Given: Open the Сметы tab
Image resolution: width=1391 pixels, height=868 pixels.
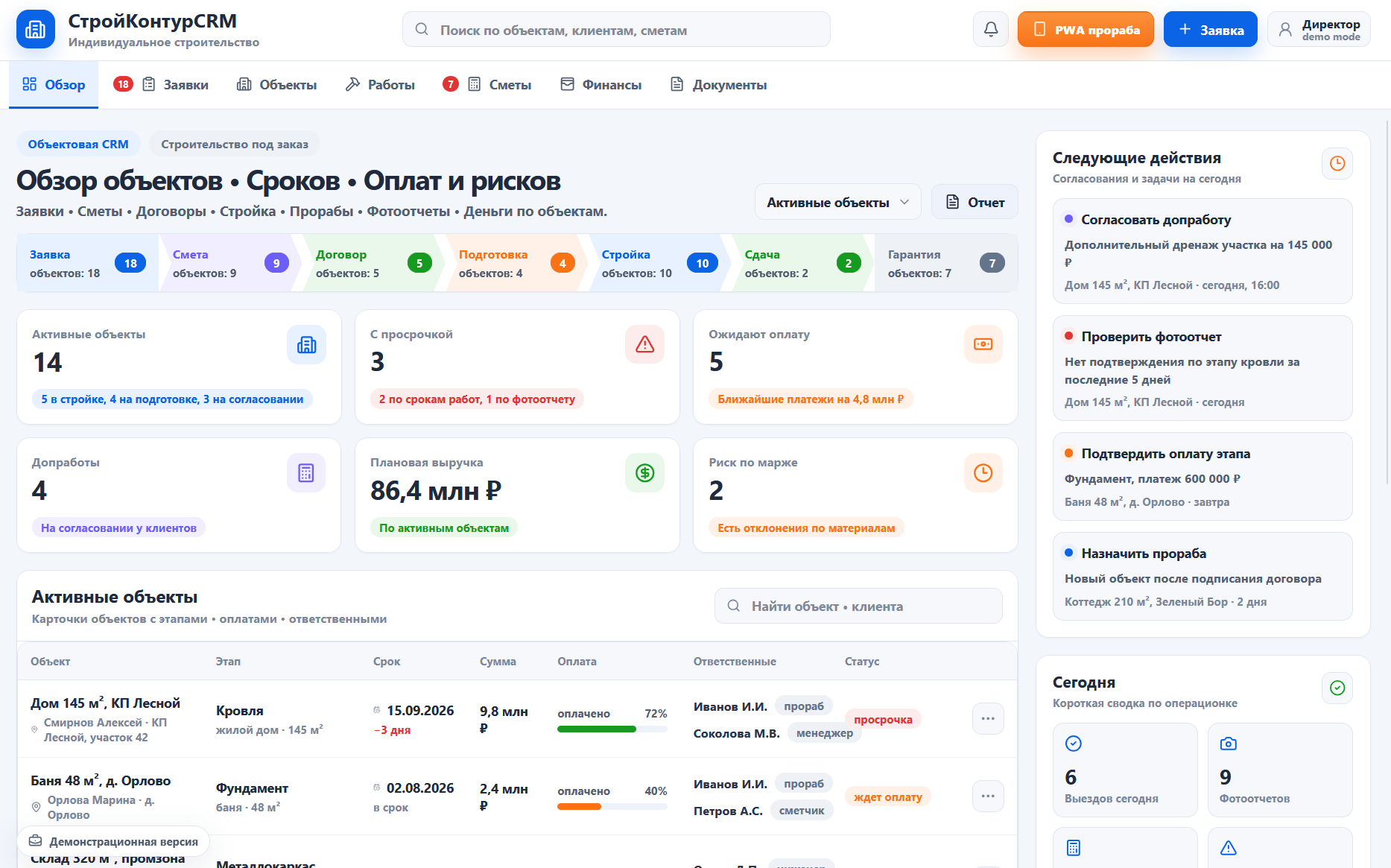Looking at the screenshot, I should coord(487,84).
